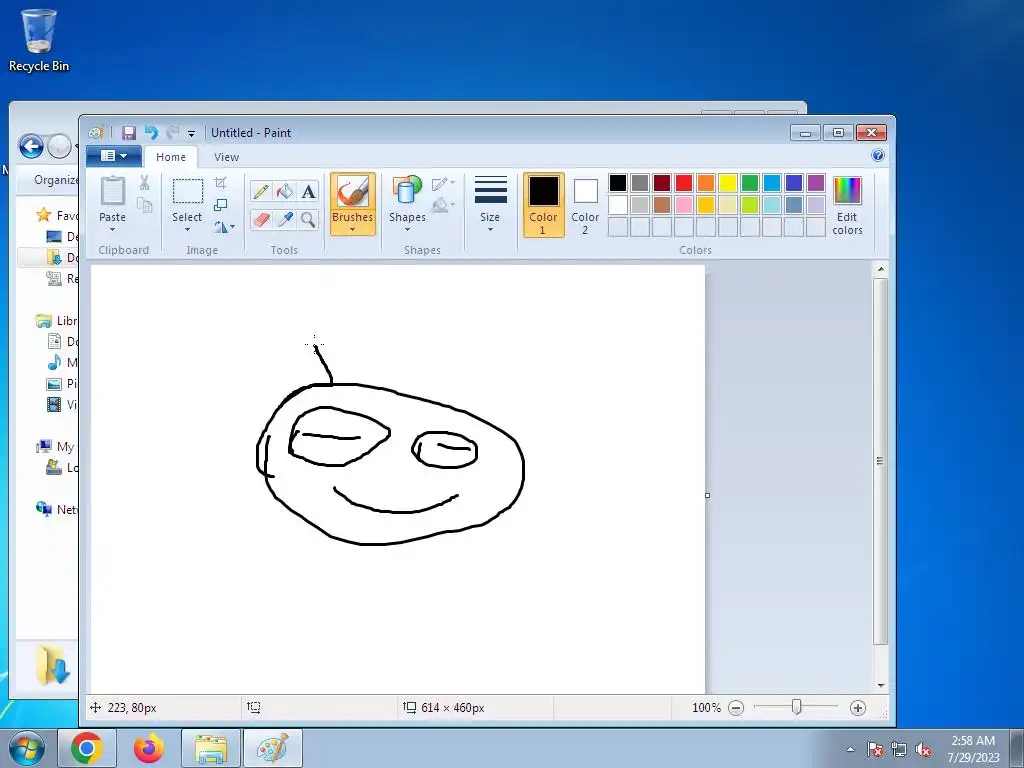Click Organize in the Explorer window

(x=56, y=180)
